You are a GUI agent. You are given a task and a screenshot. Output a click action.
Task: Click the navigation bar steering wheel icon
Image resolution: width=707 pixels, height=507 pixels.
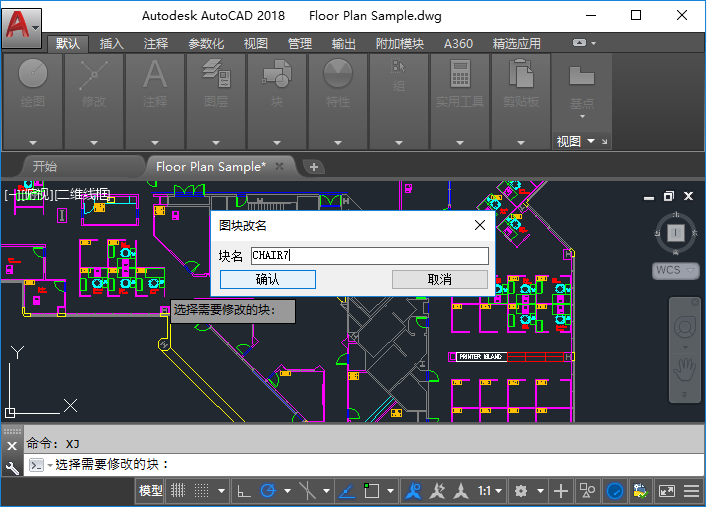684,327
